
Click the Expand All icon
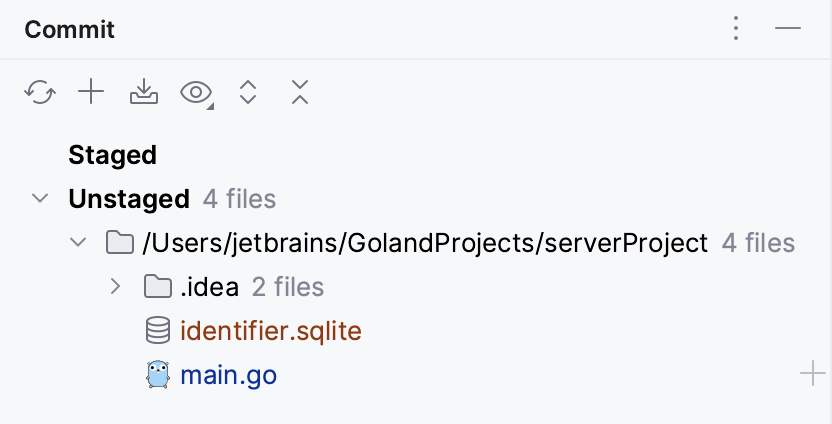pos(248,93)
